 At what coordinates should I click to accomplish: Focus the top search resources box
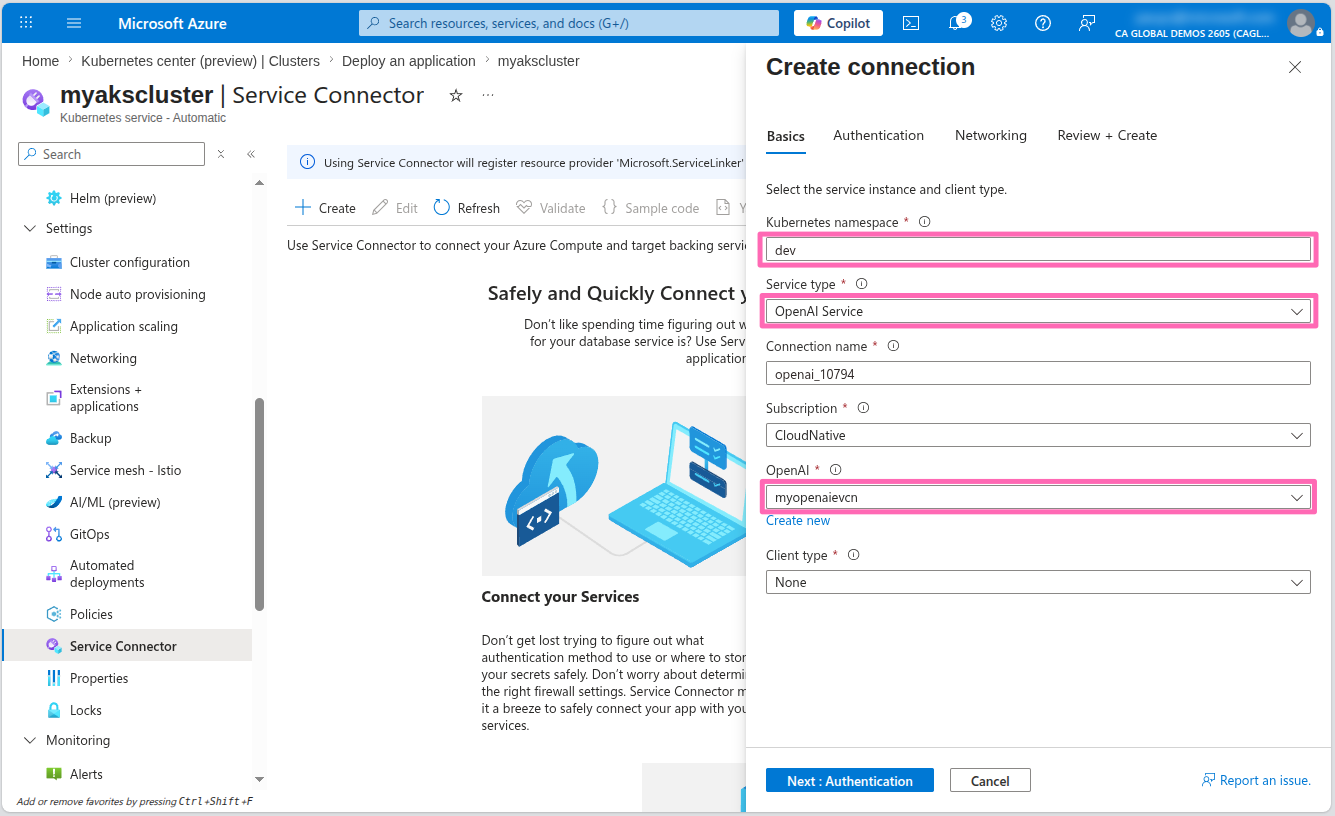pos(569,23)
